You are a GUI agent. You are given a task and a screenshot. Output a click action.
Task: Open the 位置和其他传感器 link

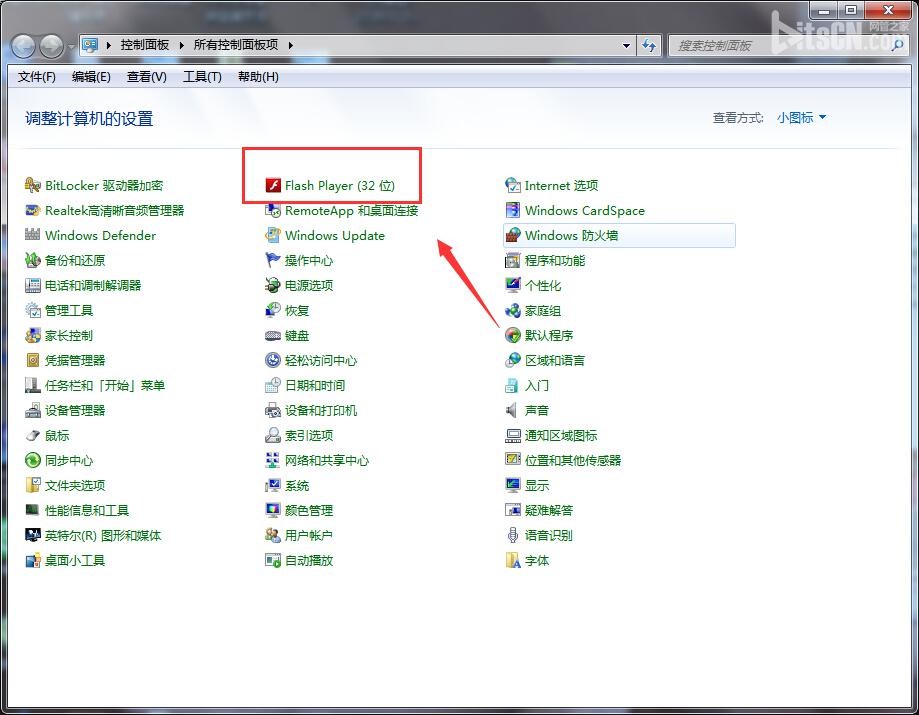tap(573, 461)
